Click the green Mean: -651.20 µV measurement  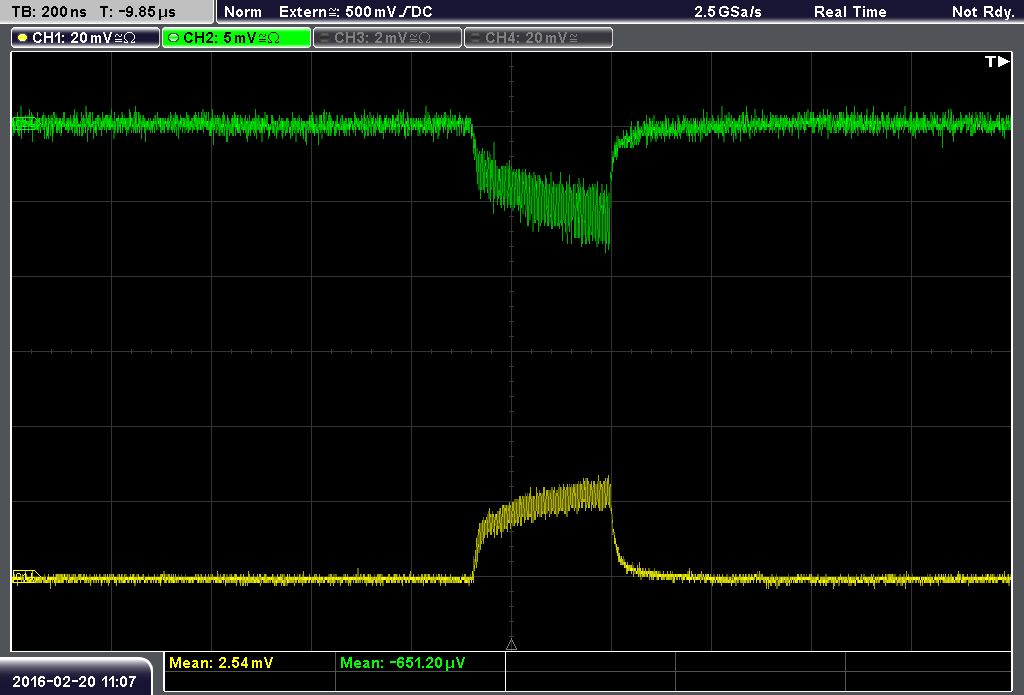click(x=402, y=663)
